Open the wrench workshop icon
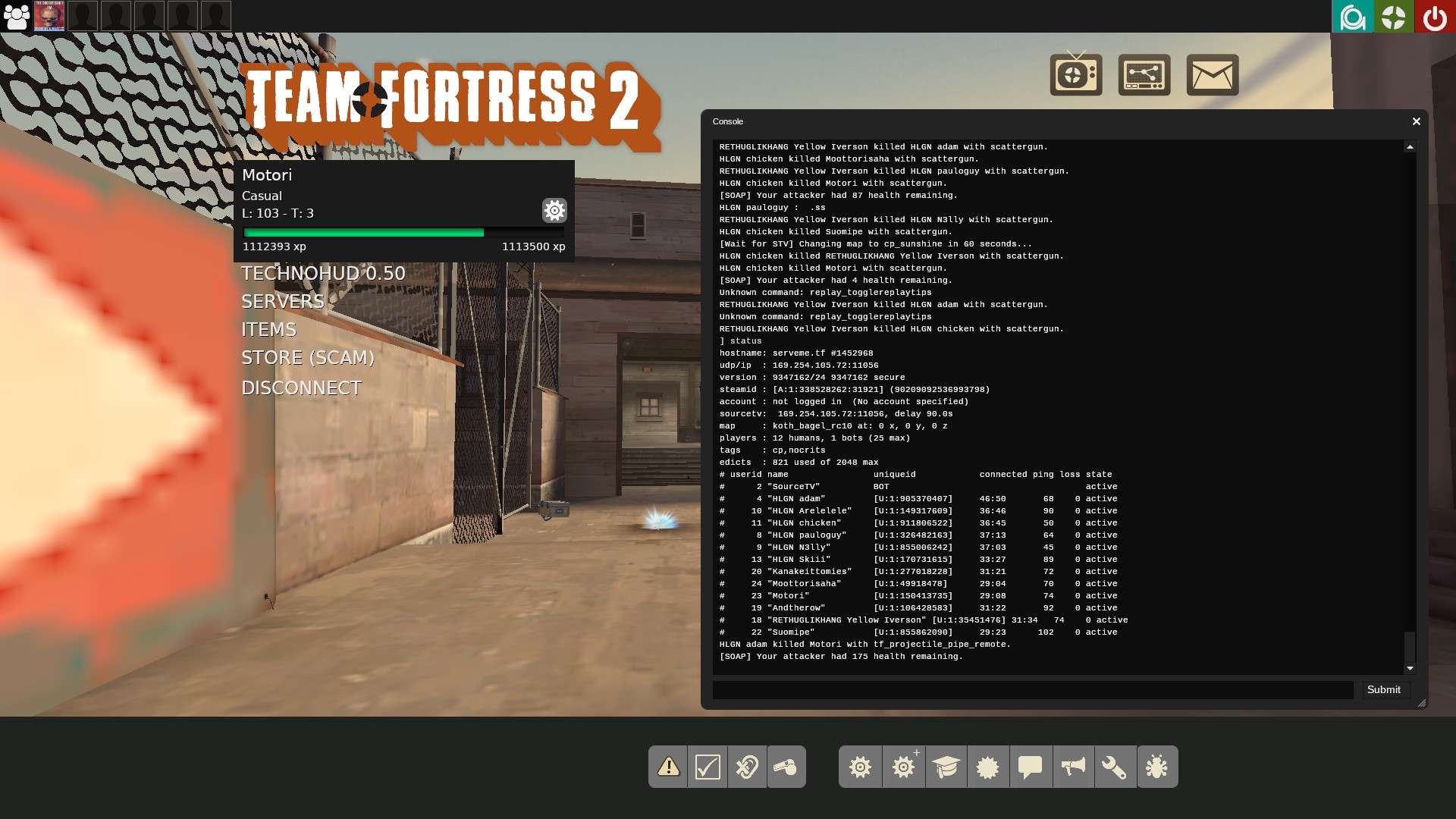This screenshot has height=819, width=1456. click(x=1114, y=767)
